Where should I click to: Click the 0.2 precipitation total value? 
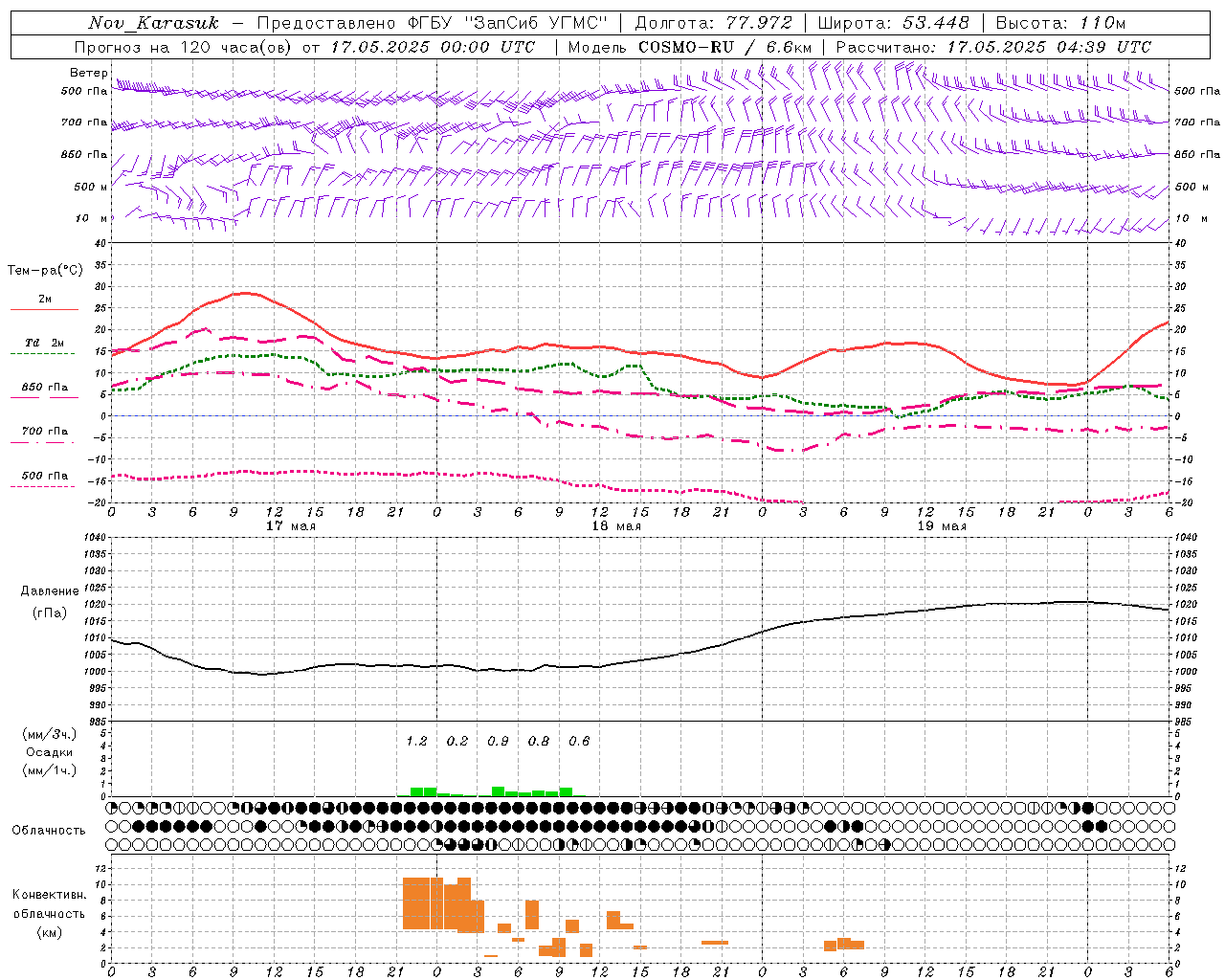coord(457,741)
